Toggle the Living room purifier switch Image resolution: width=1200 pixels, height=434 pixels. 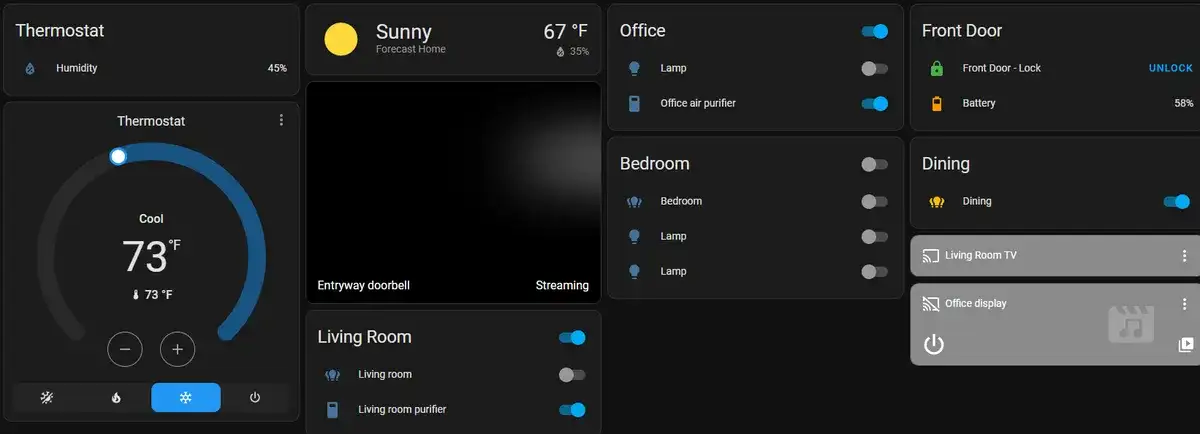(572, 409)
